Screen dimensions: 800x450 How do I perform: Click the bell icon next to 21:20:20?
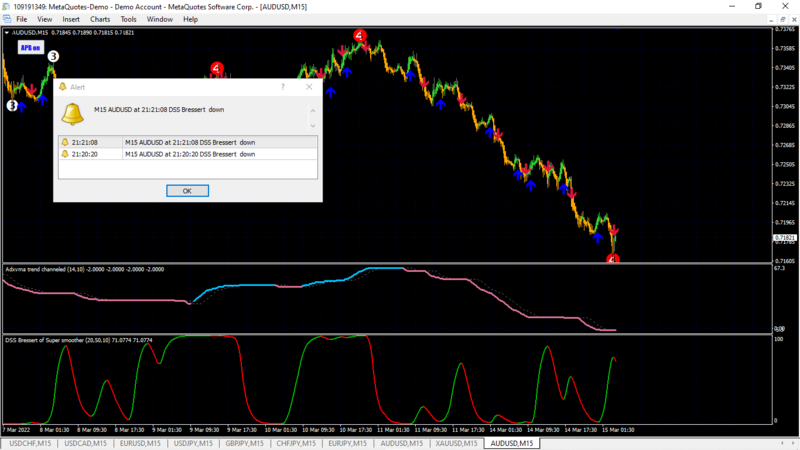[x=65, y=154]
